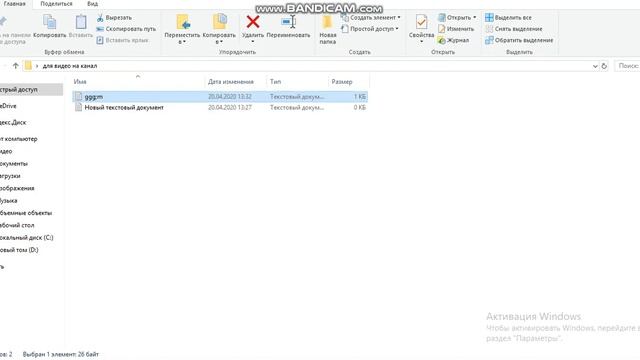Open OneDrive in the navigation pane

click(x=8, y=106)
